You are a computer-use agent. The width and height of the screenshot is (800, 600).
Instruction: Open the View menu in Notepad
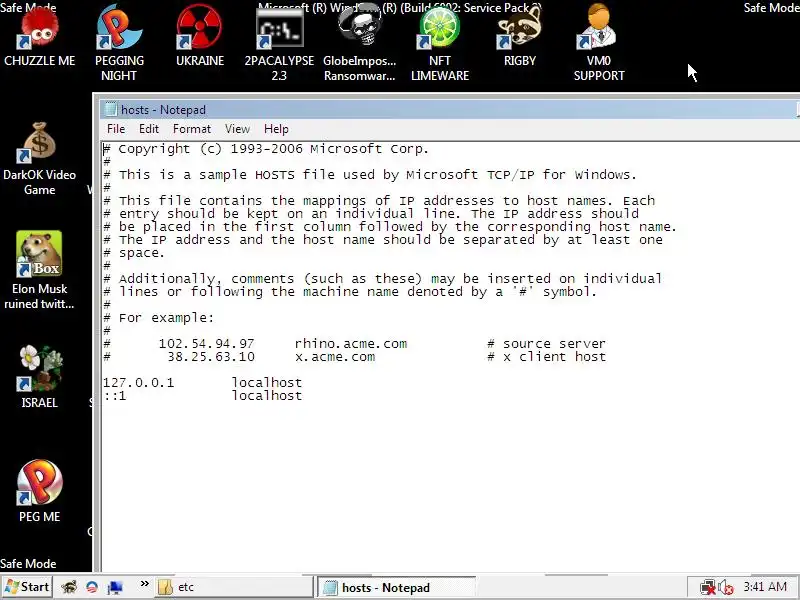tap(237, 129)
